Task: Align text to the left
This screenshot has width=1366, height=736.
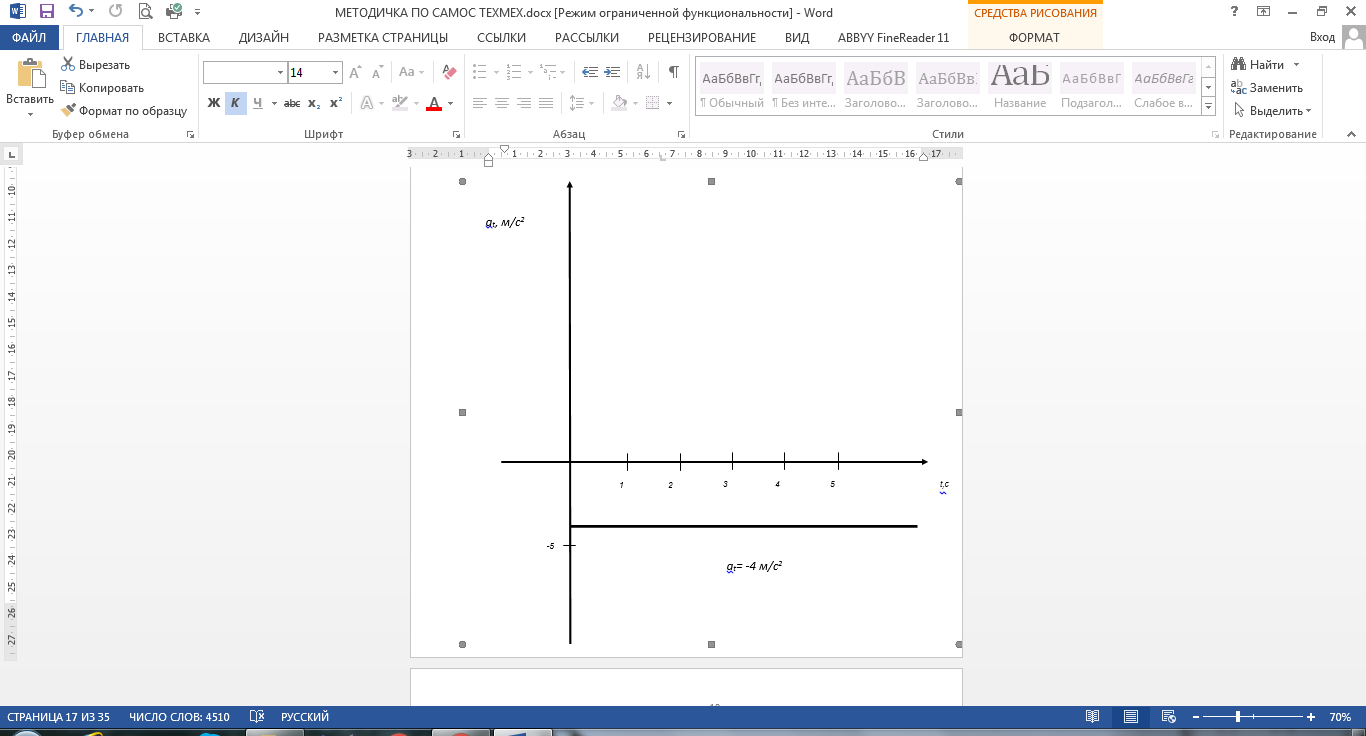Action: coord(480,103)
